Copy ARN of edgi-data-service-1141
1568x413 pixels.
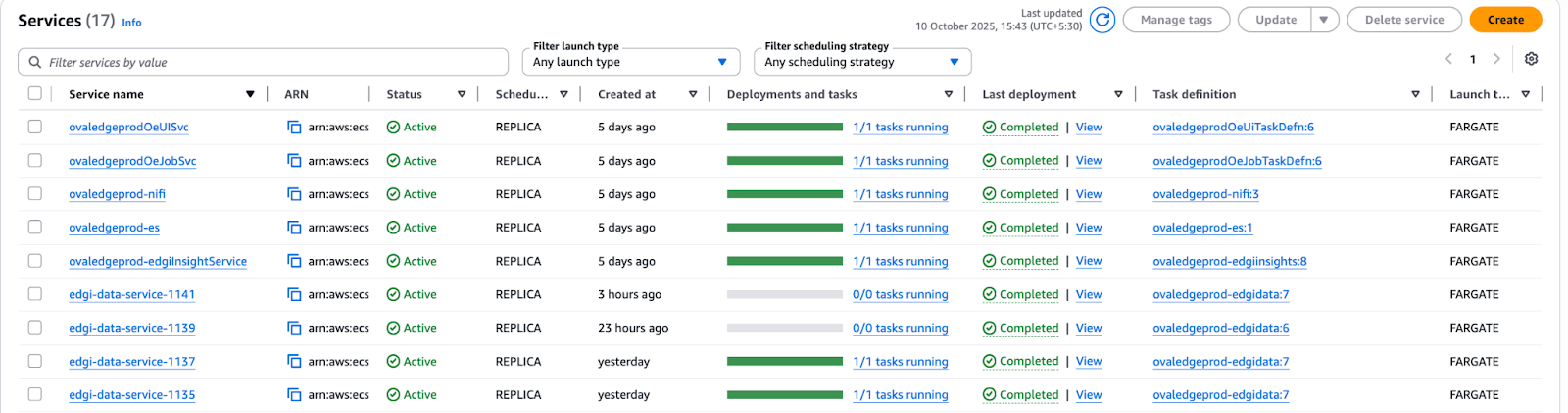click(294, 294)
